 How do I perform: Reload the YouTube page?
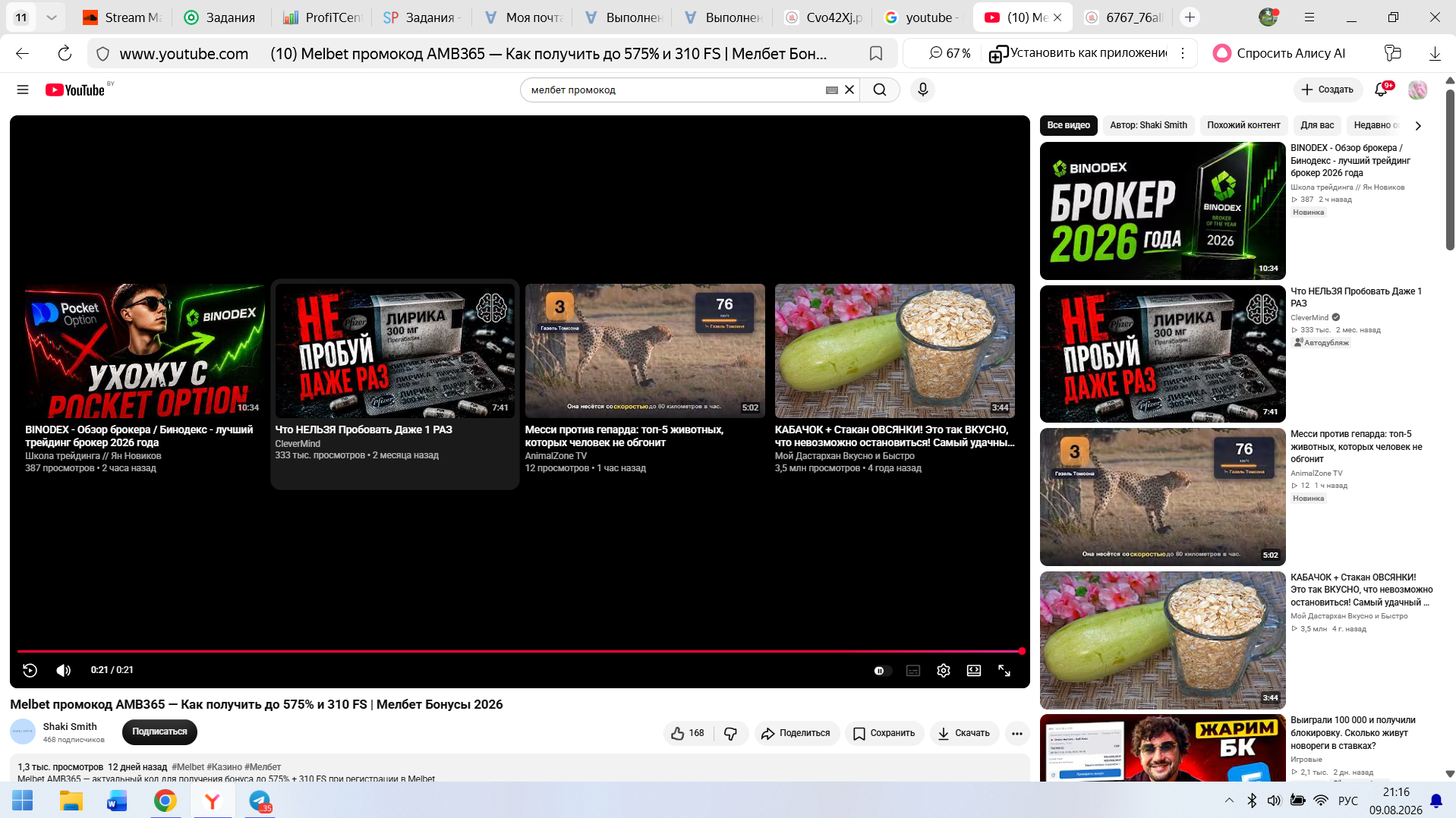(65, 53)
